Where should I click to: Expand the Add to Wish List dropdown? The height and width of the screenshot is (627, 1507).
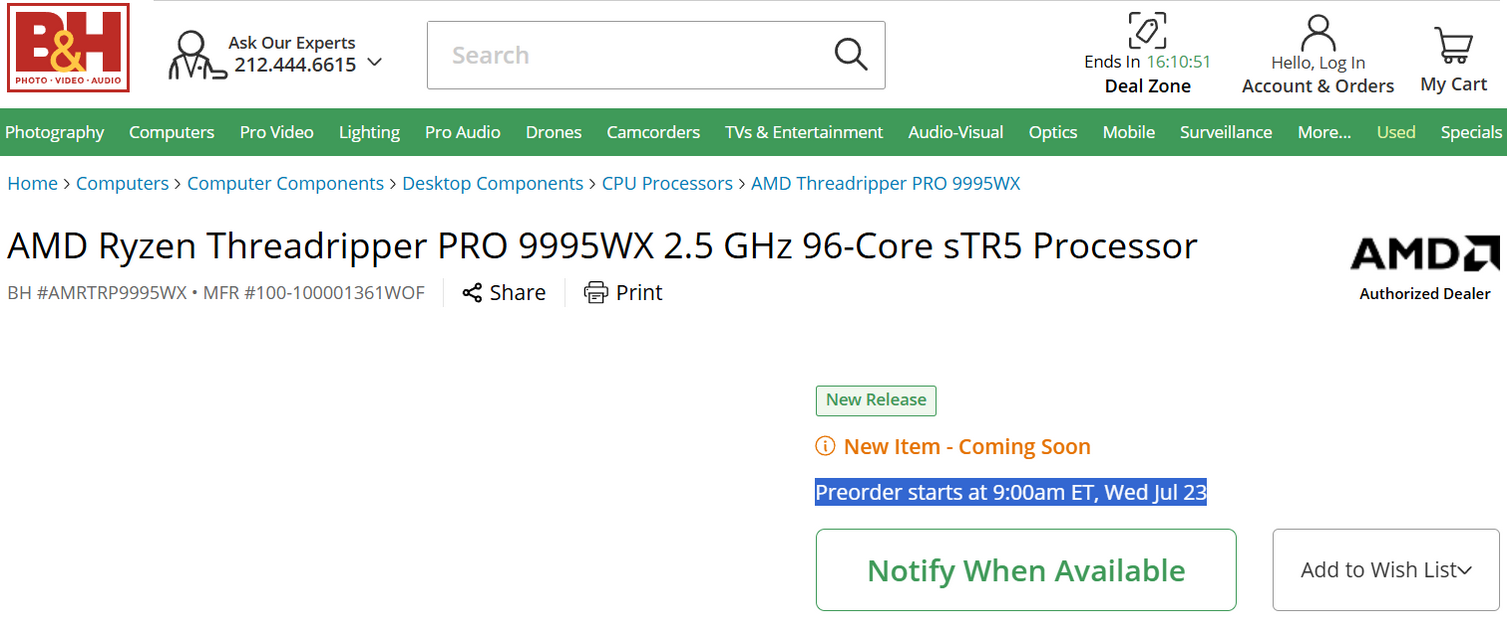click(1465, 571)
